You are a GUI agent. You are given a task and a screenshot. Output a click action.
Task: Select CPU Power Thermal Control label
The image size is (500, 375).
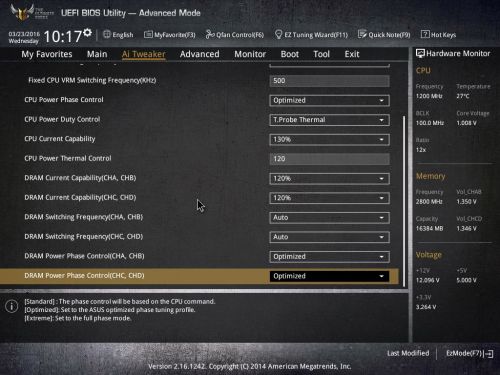click(68, 158)
